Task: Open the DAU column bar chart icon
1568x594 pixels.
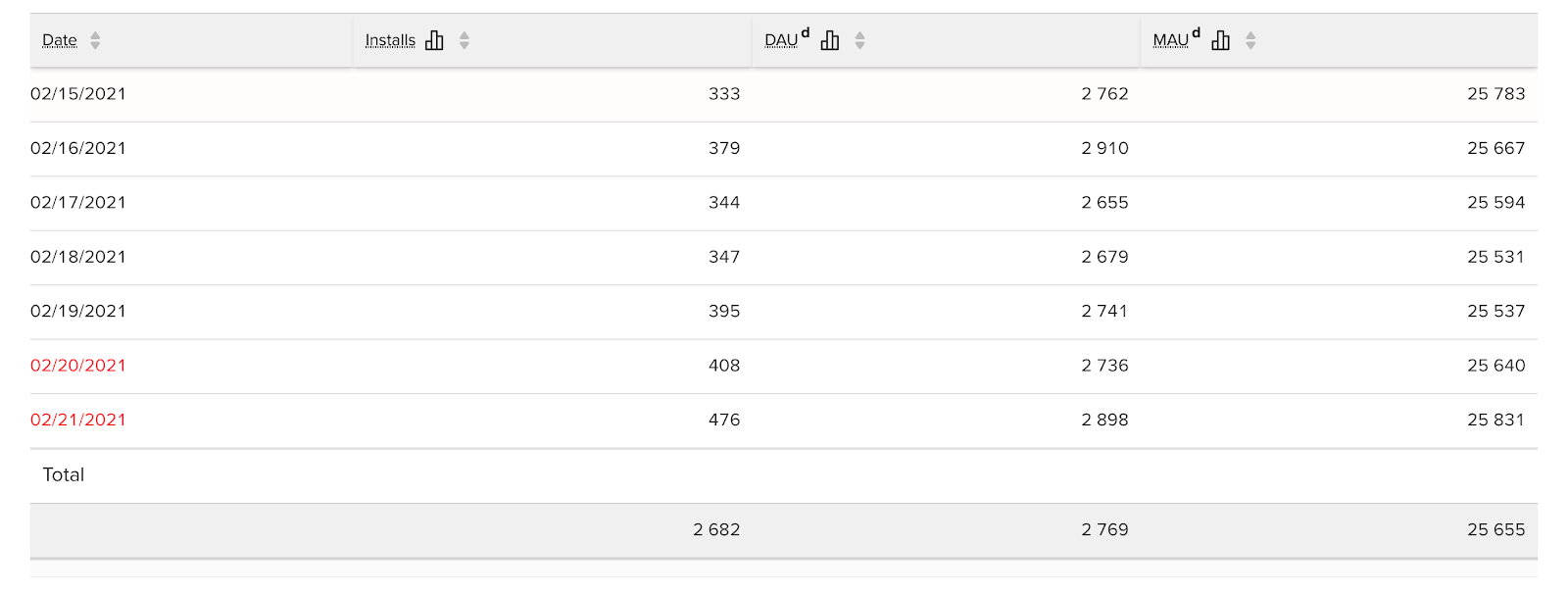Action: point(830,40)
